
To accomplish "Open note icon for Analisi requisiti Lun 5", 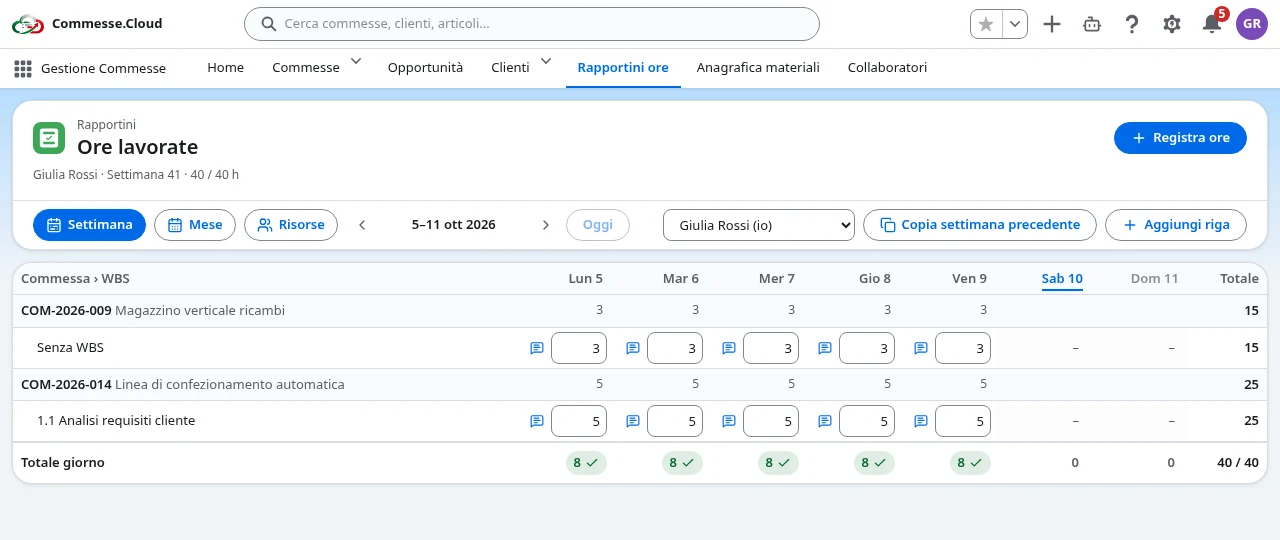I will coord(537,421).
